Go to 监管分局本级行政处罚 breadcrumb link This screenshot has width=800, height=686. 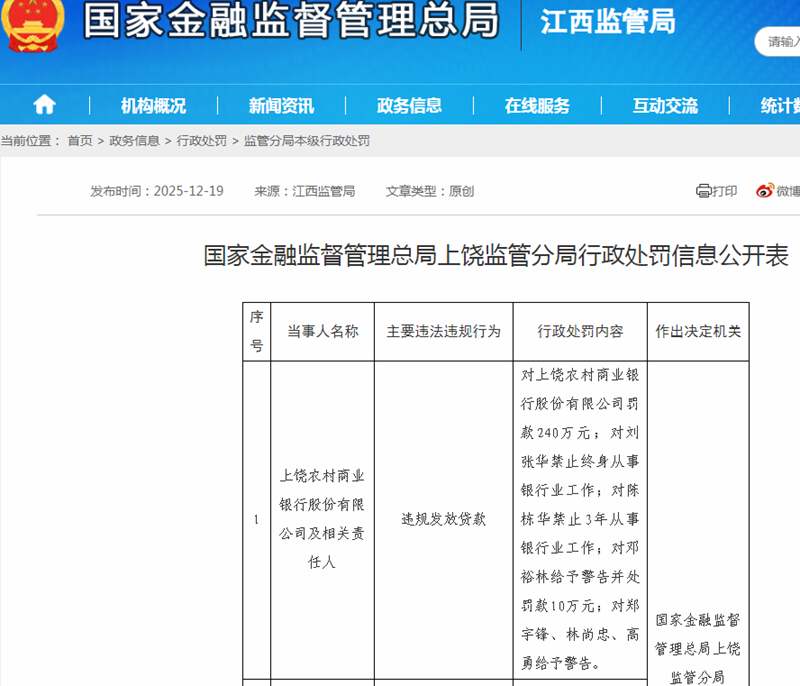306,141
